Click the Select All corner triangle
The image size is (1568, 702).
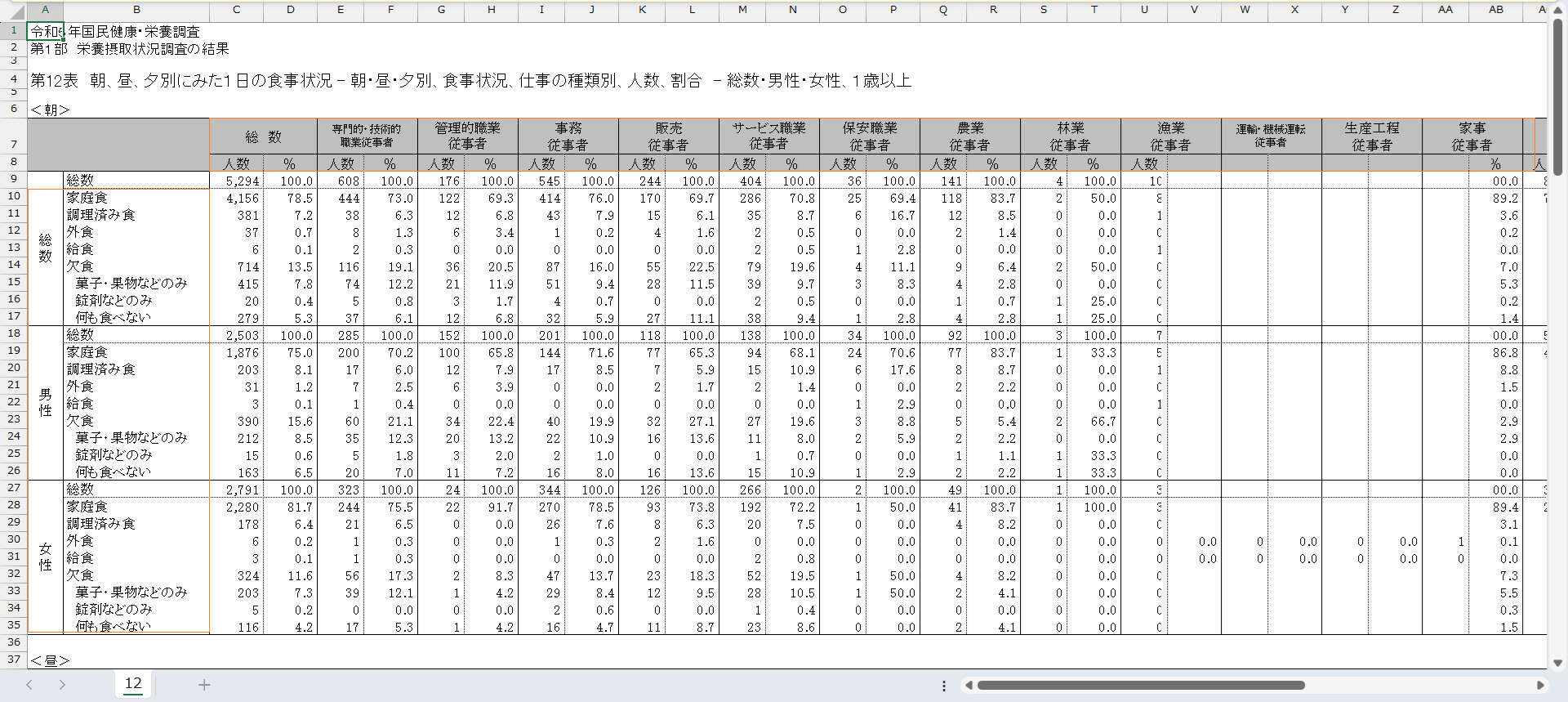click(14, 10)
